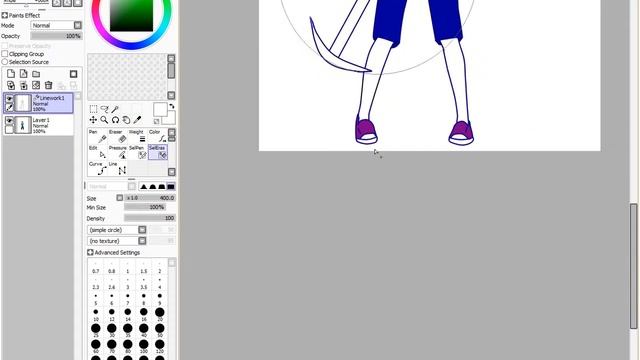Swap foreground and background colors
The height and width of the screenshot is (360, 640).
172,106
